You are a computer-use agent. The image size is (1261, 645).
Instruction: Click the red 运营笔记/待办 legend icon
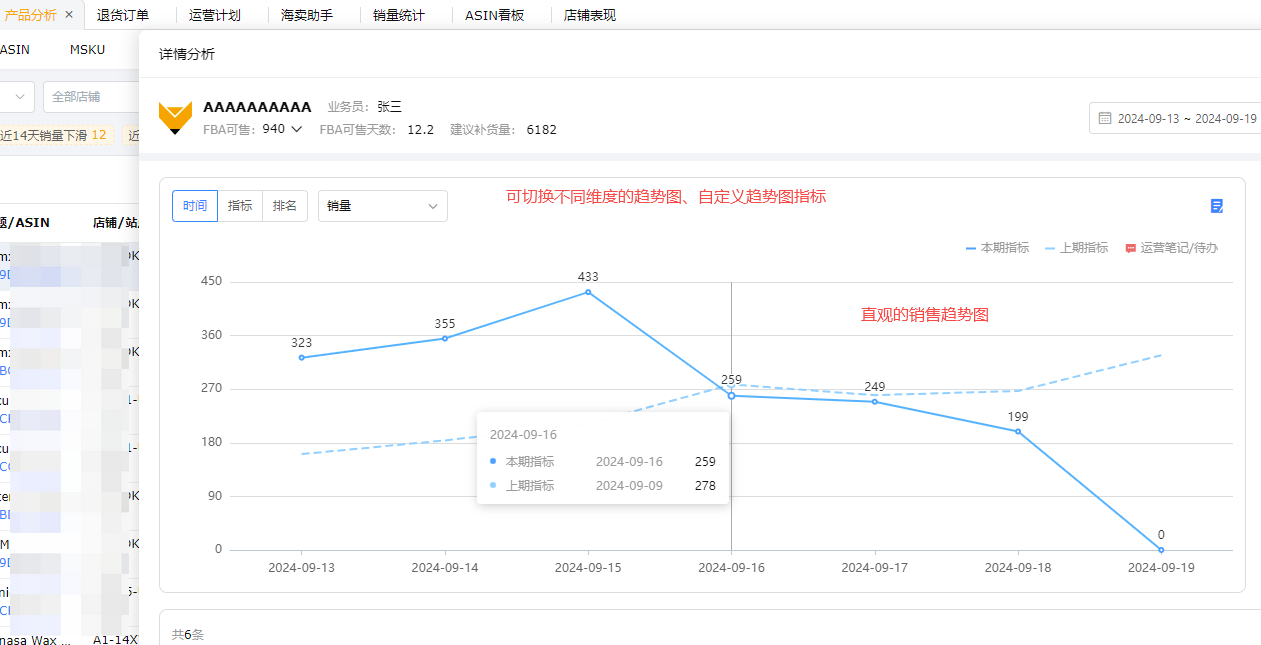[x=1131, y=248]
